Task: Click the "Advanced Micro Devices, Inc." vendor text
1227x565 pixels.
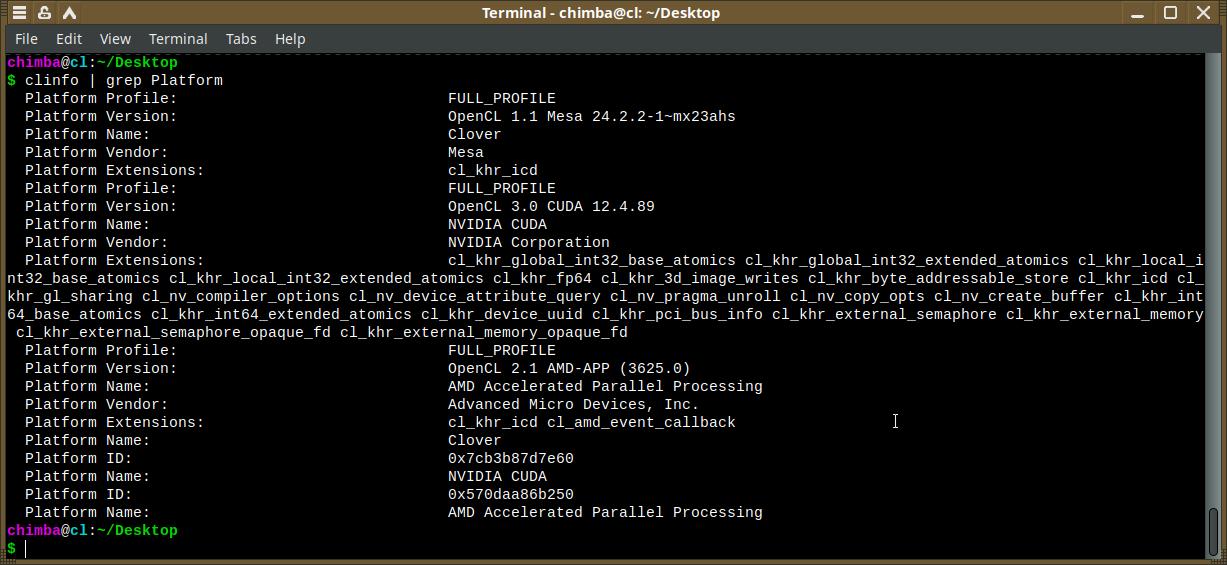Action: [573, 404]
